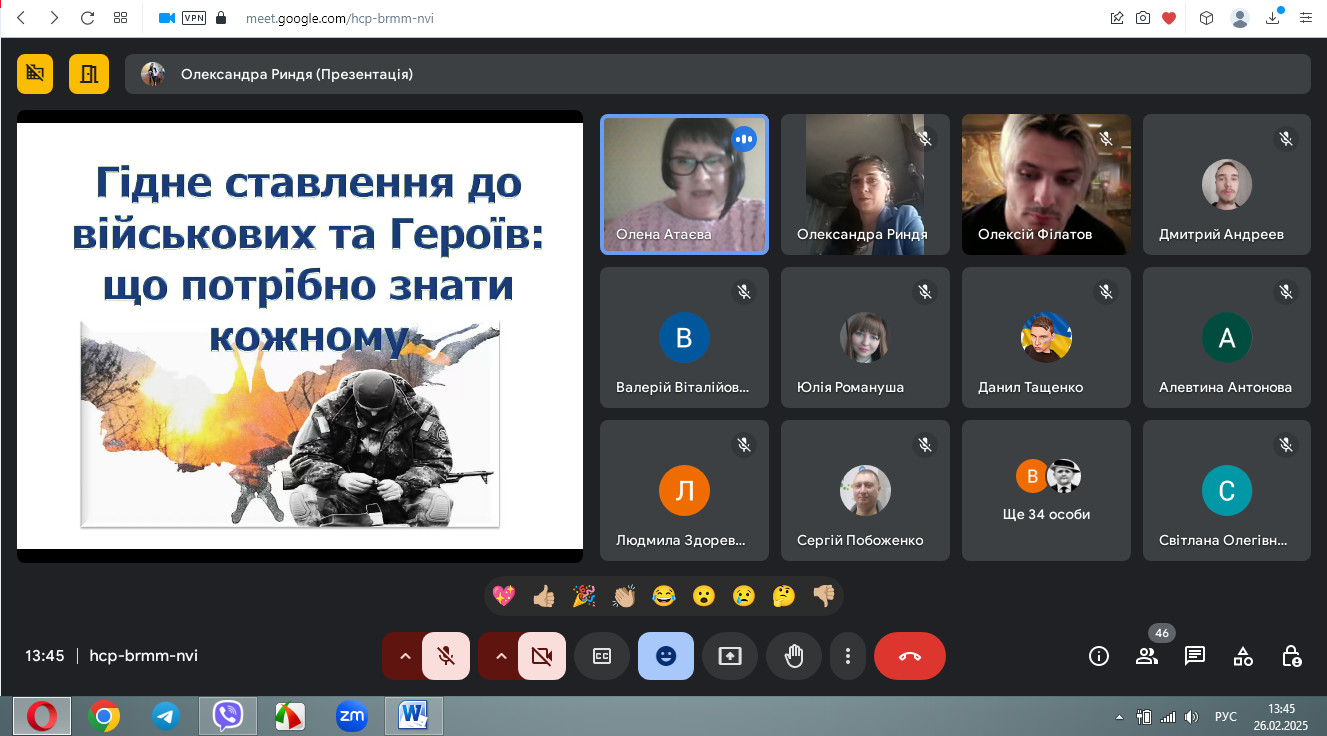The width and height of the screenshot is (1327, 736).
Task: Click the thinking face emoji reaction
Action: tap(784, 596)
